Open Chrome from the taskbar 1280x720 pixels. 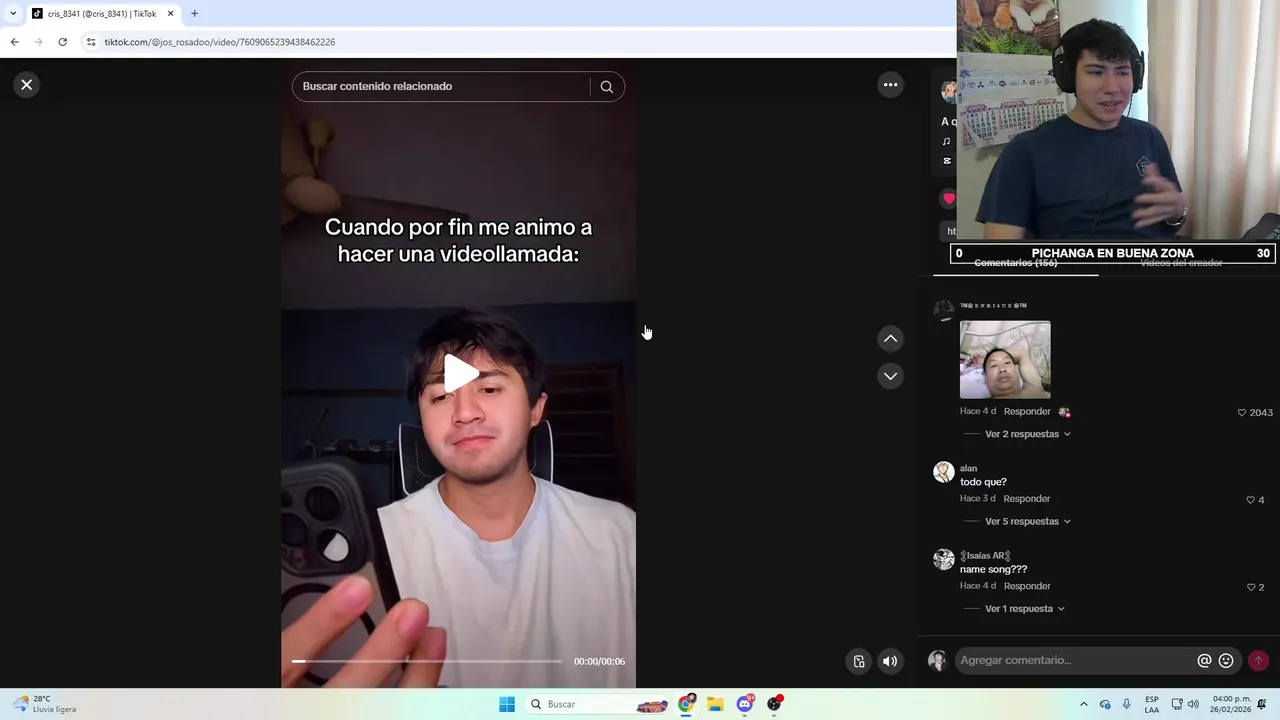[x=686, y=704]
